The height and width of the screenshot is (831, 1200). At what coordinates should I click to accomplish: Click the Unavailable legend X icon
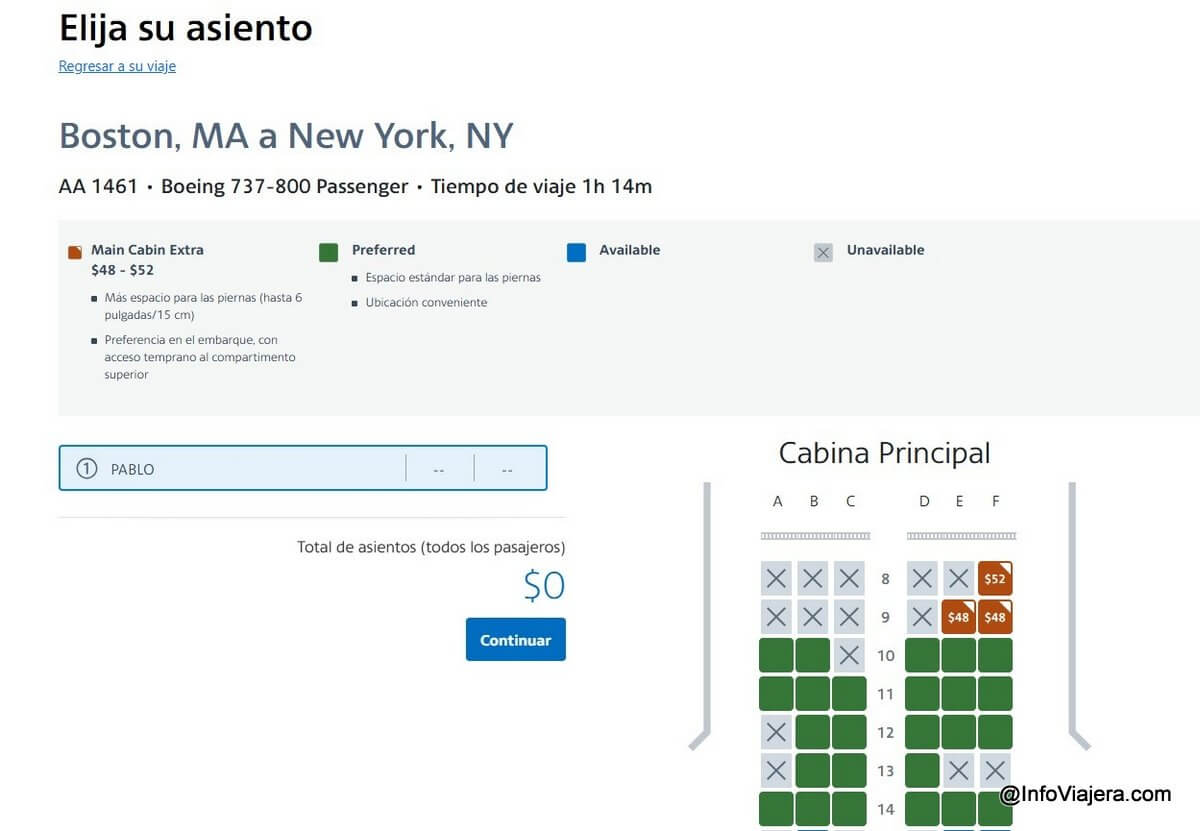823,252
